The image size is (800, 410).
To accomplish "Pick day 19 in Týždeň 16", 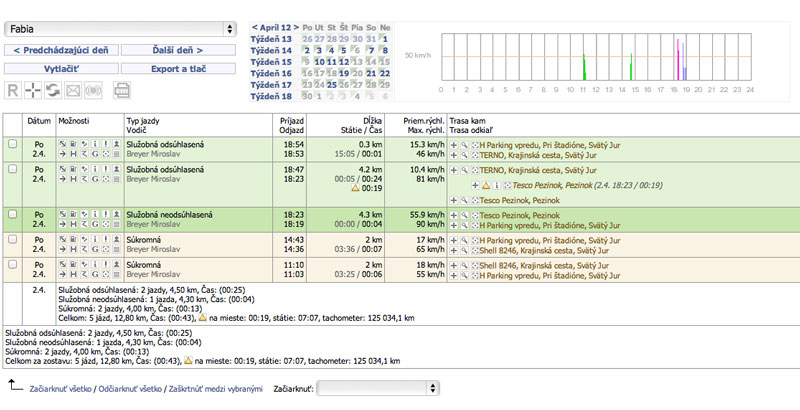I will click(344, 73).
